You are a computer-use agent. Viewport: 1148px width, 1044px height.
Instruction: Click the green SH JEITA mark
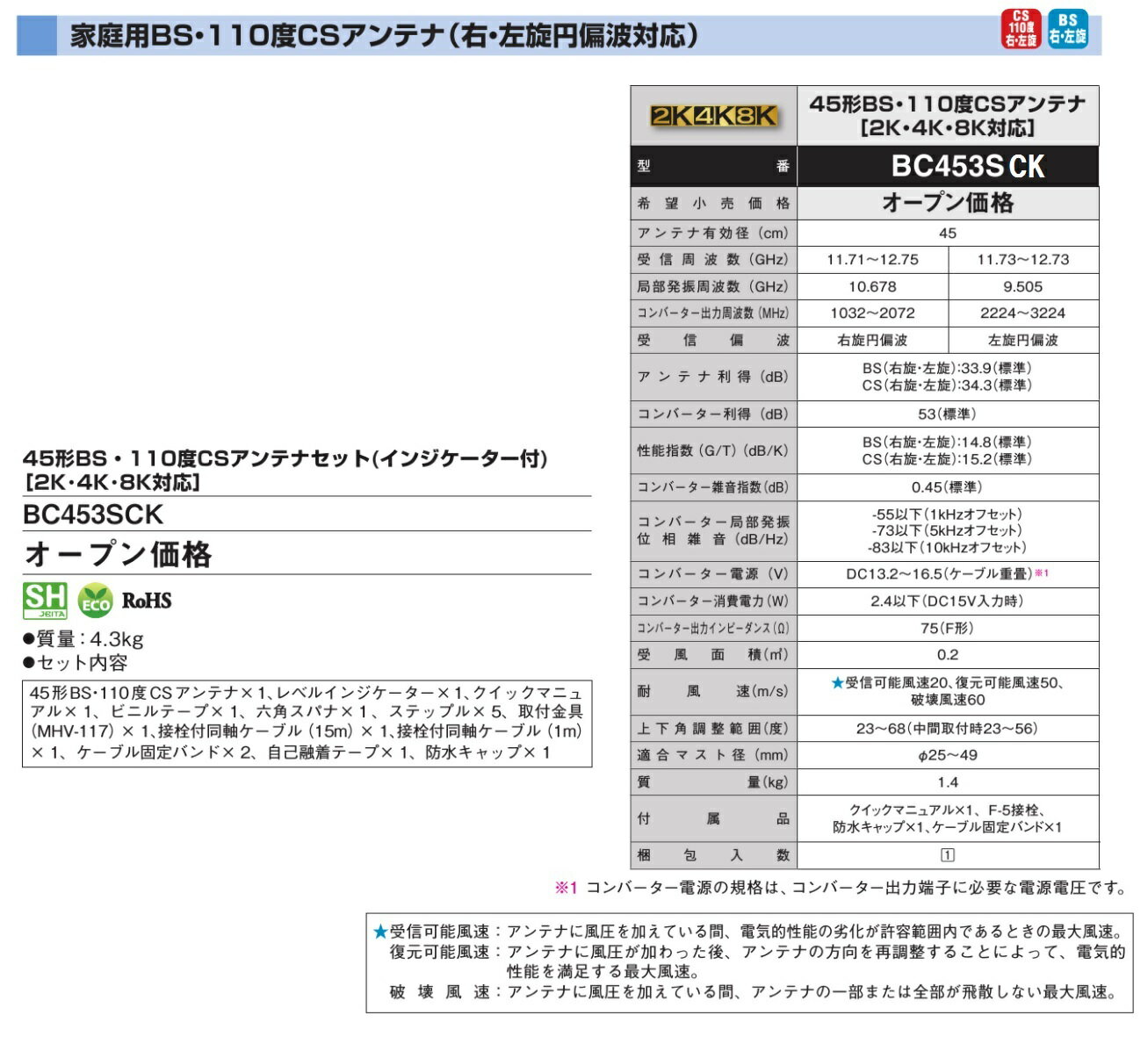(45, 601)
